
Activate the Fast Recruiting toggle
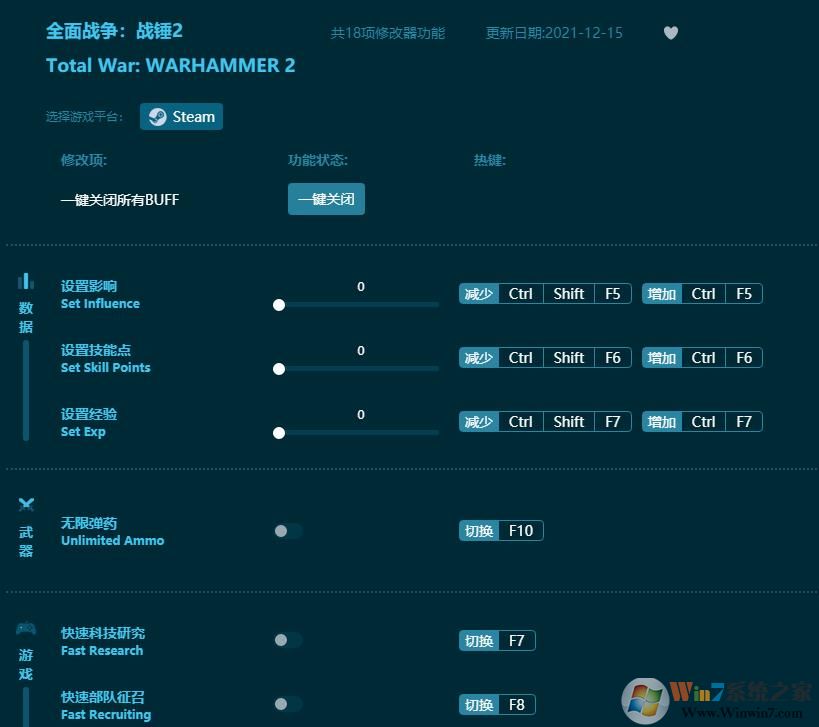(x=288, y=704)
